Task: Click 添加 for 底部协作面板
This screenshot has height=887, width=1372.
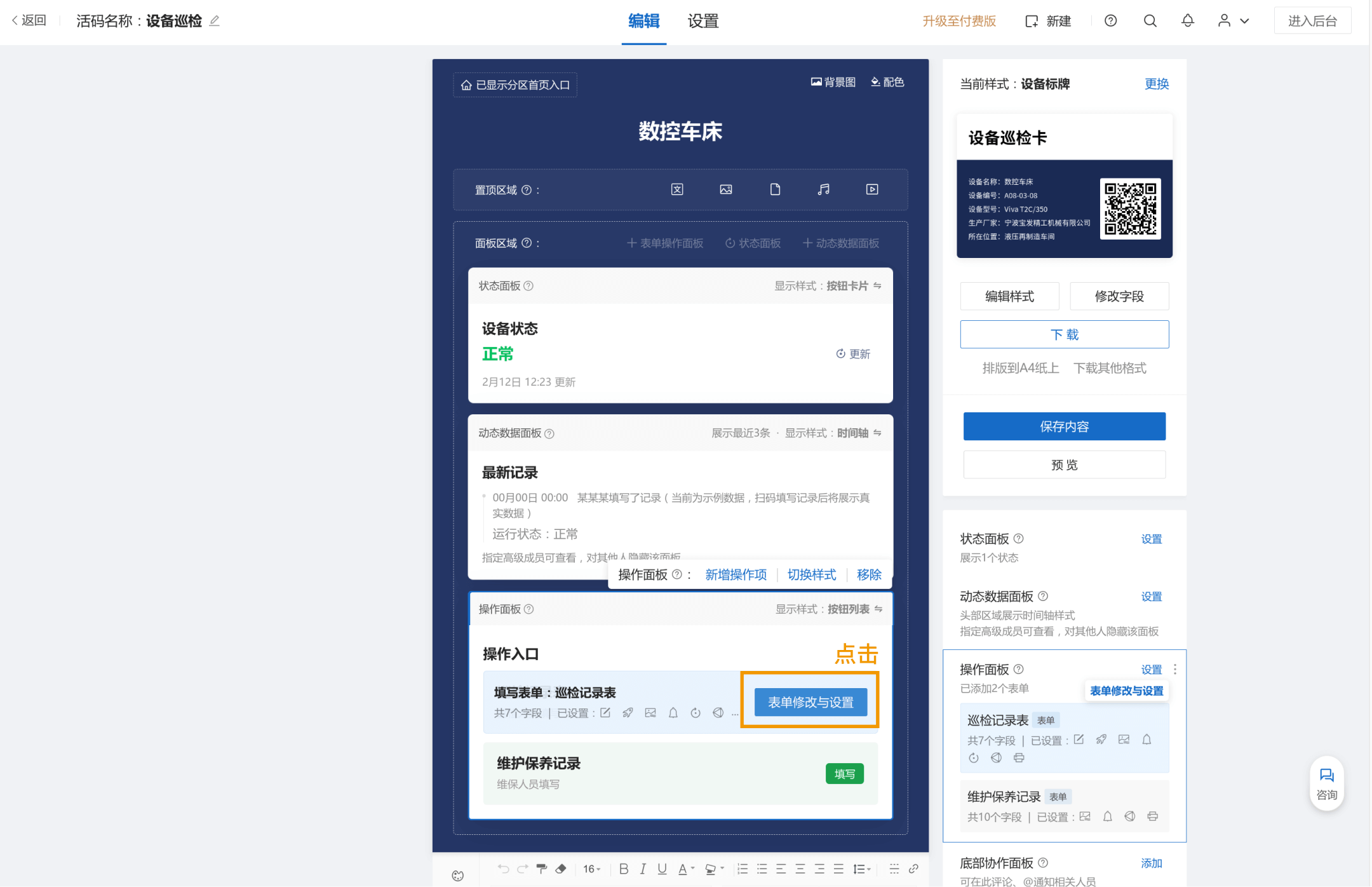Action: 1151,863
